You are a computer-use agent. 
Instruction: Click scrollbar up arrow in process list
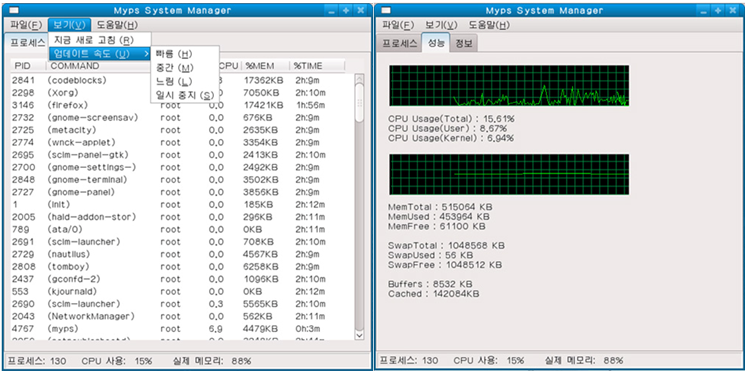tap(360, 79)
